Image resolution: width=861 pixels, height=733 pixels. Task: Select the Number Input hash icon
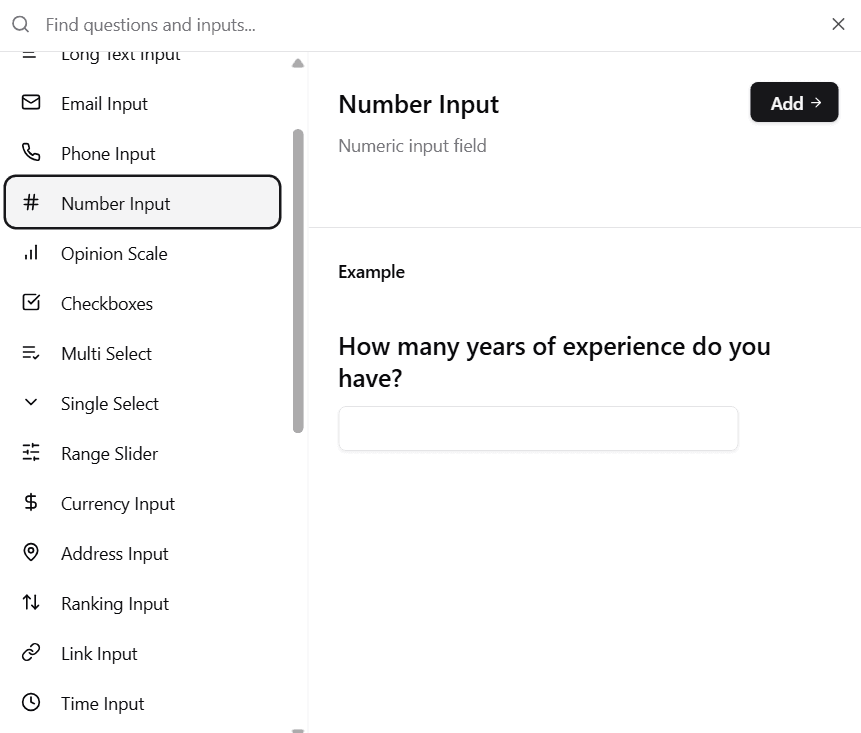tap(30, 202)
